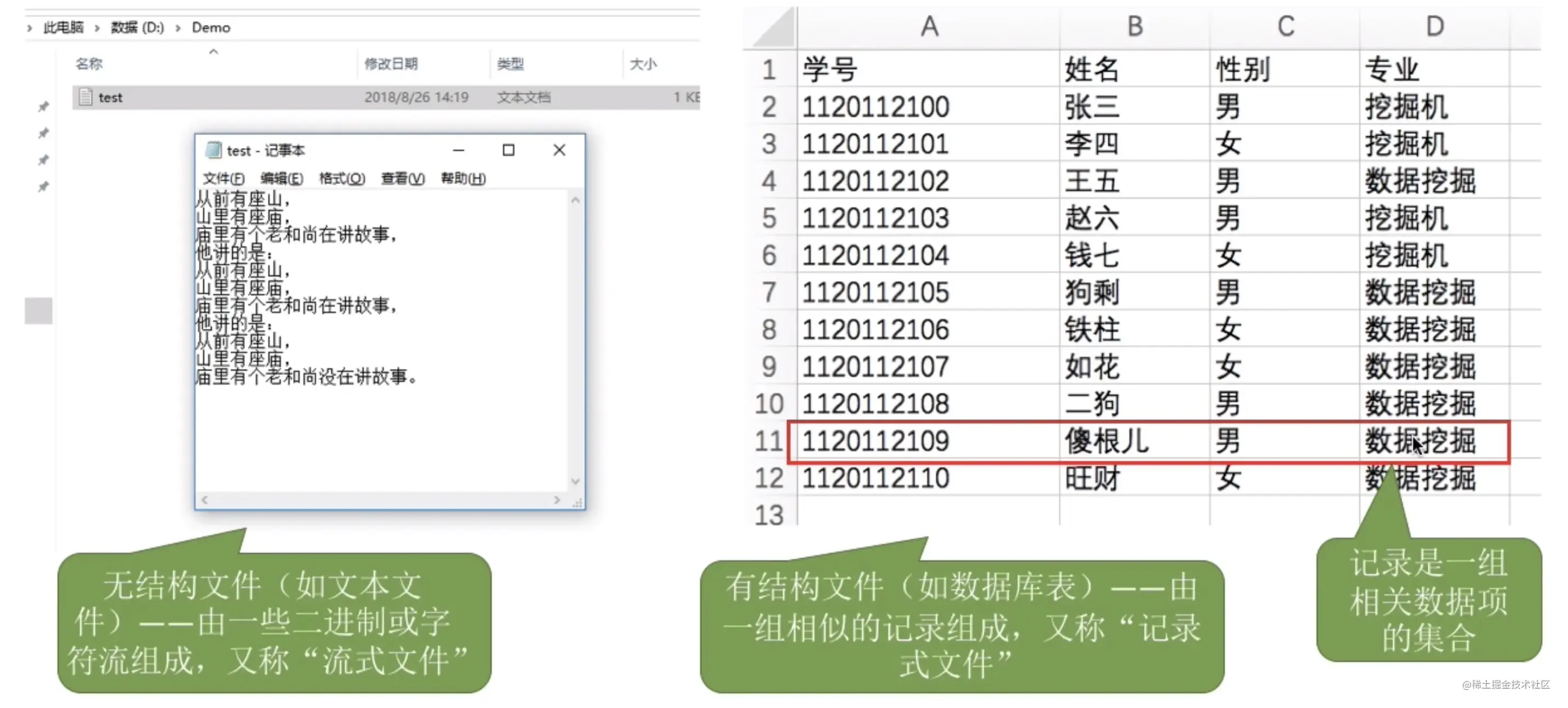Screen dimensions: 1568x708
Task: Click the third pin icon in sidebar
Action: (43, 160)
